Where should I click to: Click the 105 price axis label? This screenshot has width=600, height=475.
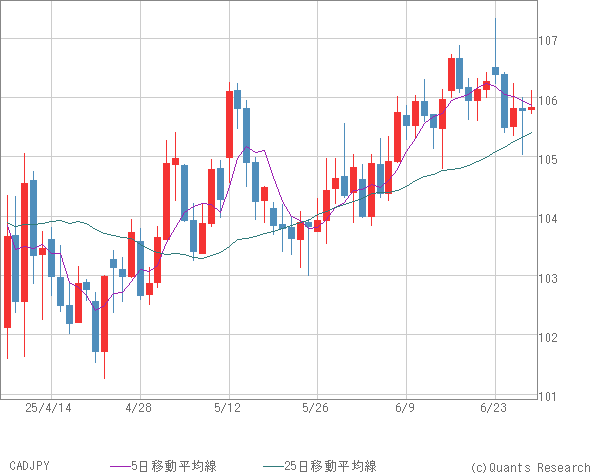pyautogui.click(x=548, y=159)
